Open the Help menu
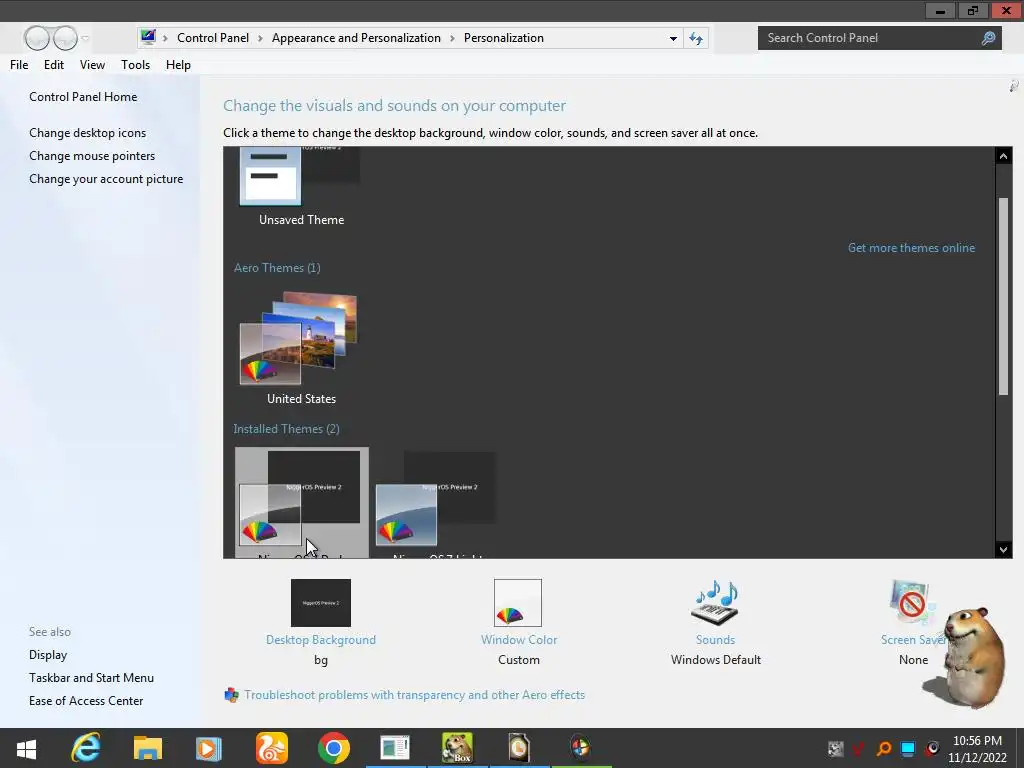This screenshot has width=1024, height=768. 178,65
